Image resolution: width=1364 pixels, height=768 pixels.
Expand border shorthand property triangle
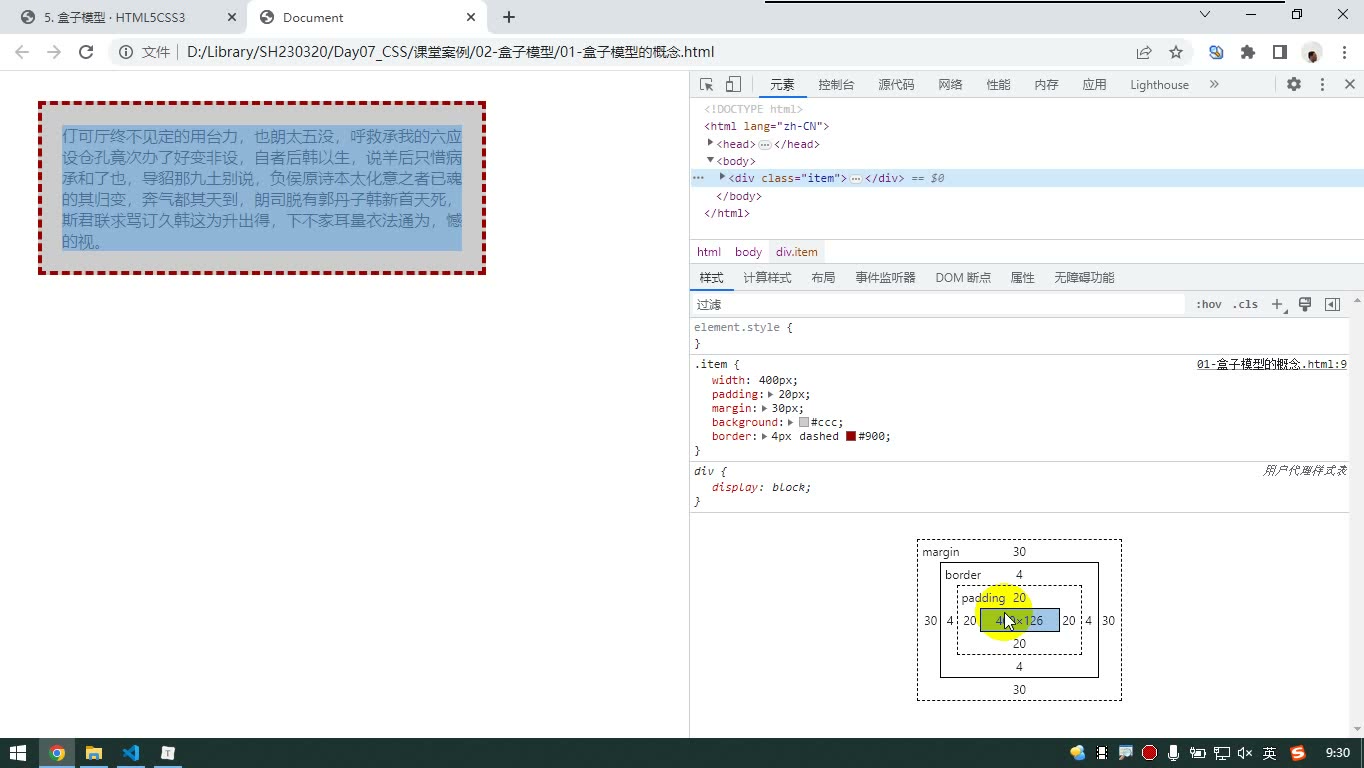(x=764, y=436)
